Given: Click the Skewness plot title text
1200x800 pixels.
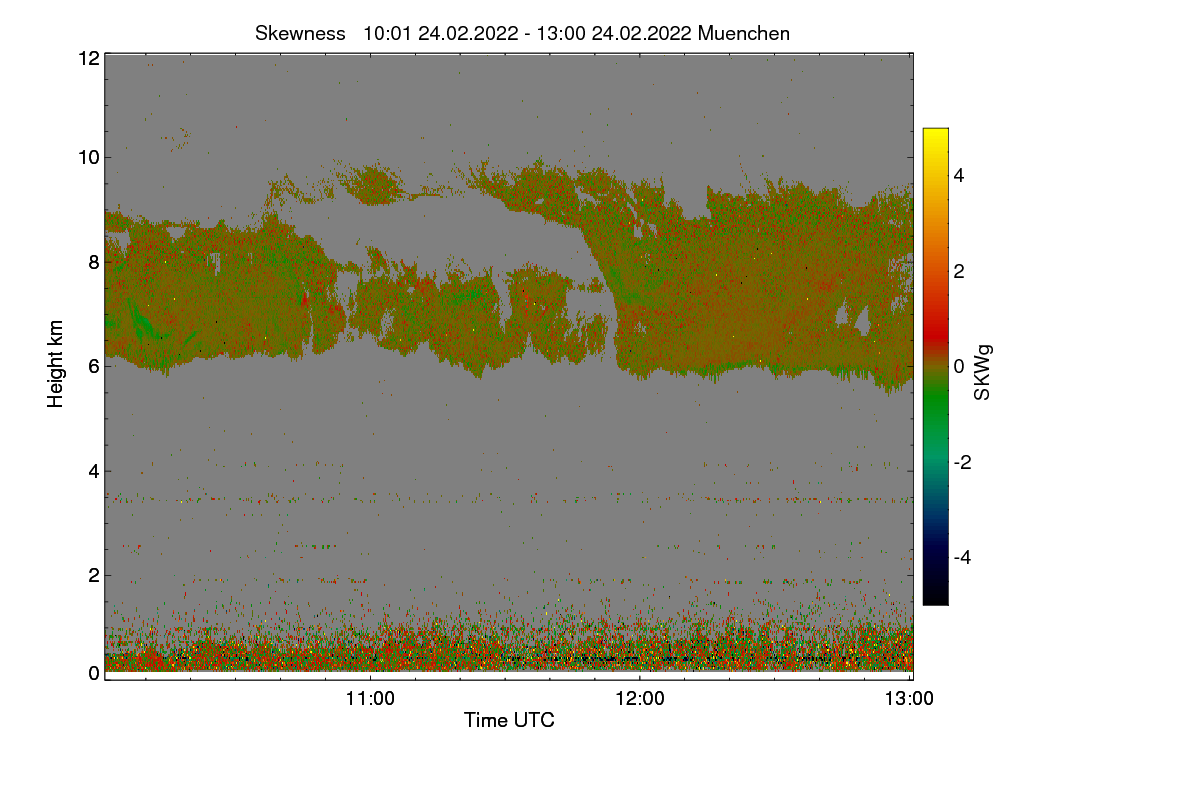Looking at the screenshot, I should point(522,33).
